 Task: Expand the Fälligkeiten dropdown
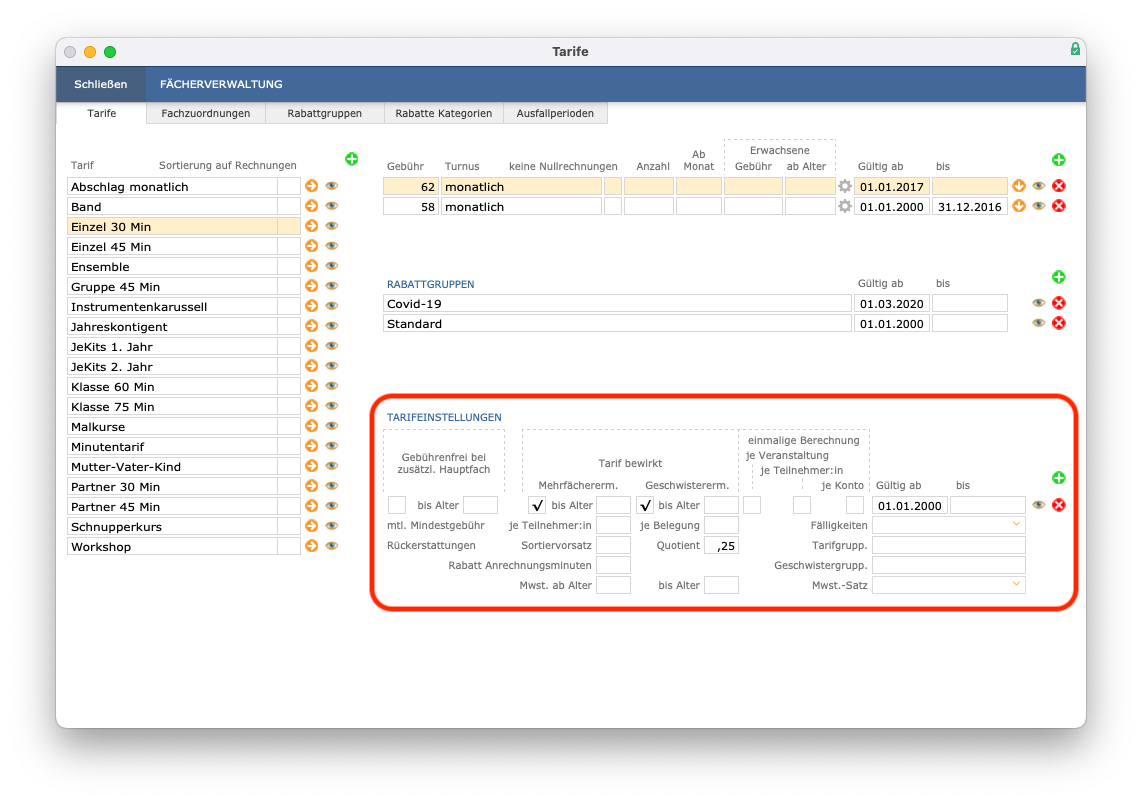point(949,525)
